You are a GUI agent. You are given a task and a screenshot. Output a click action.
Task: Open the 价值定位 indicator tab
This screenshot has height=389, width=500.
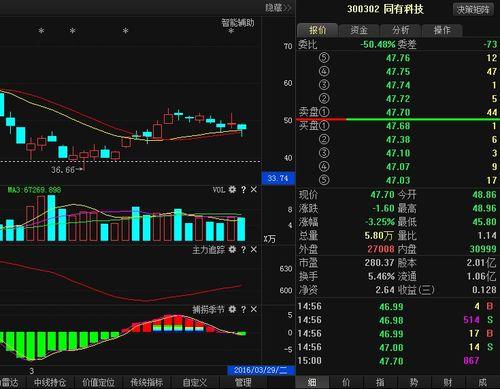[98, 382]
